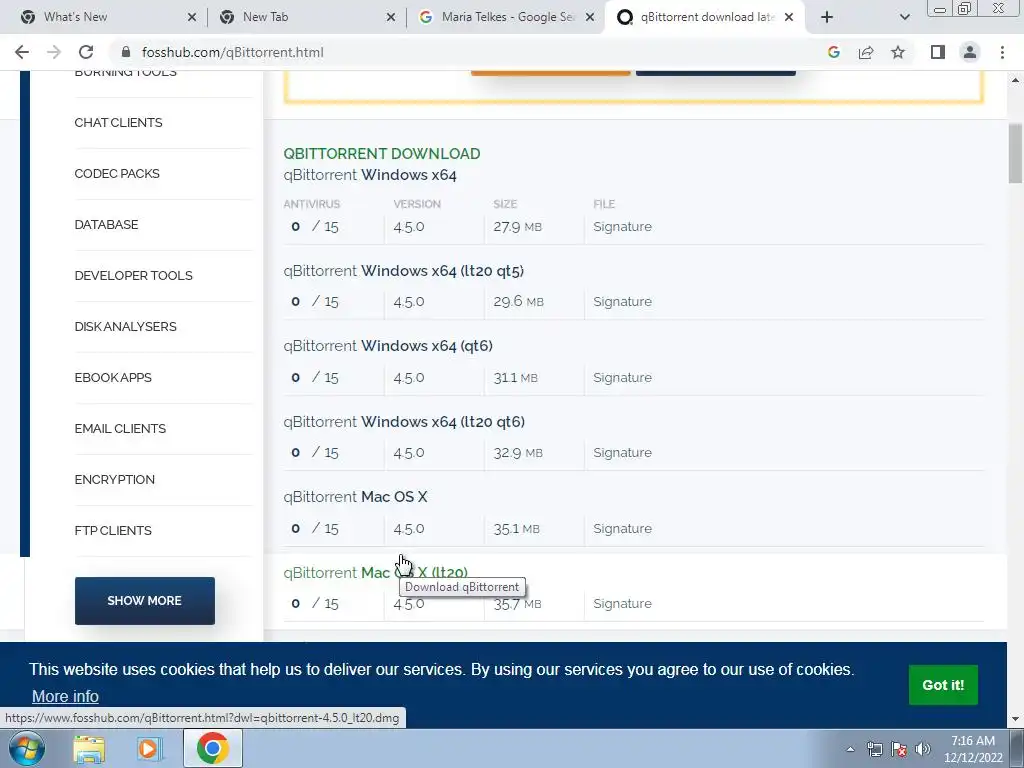Share this page via share icon

[866, 52]
